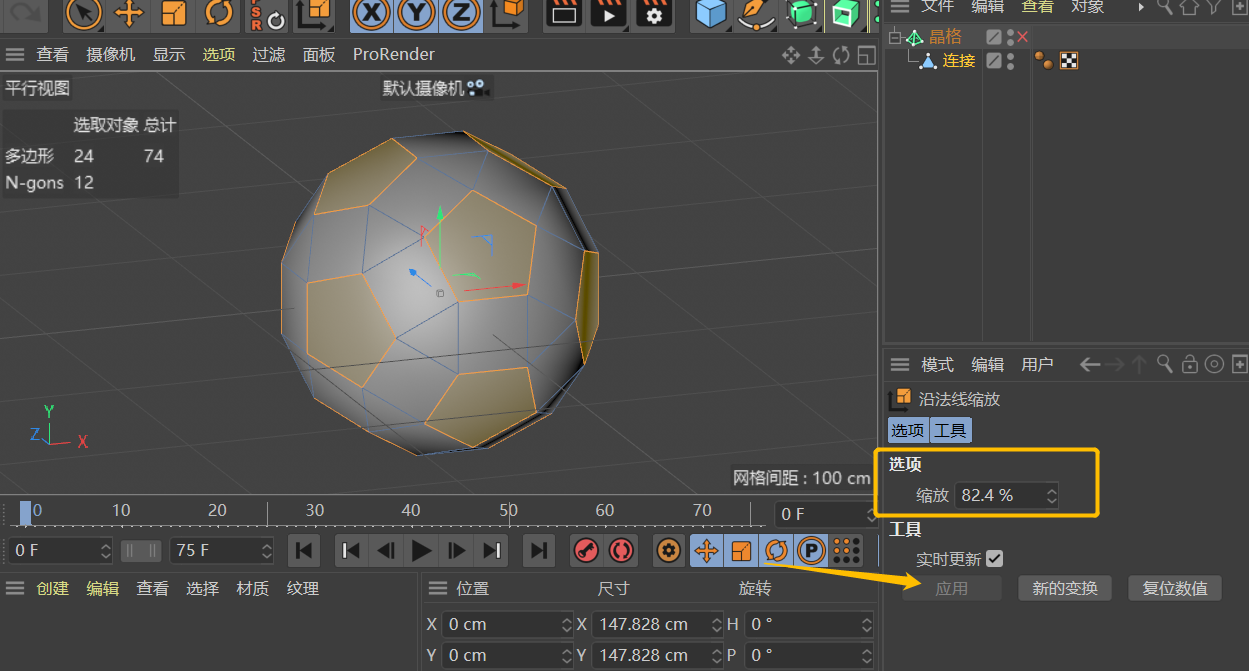Toggle the red X enable flag of 晶格

tap(1022, 37)
